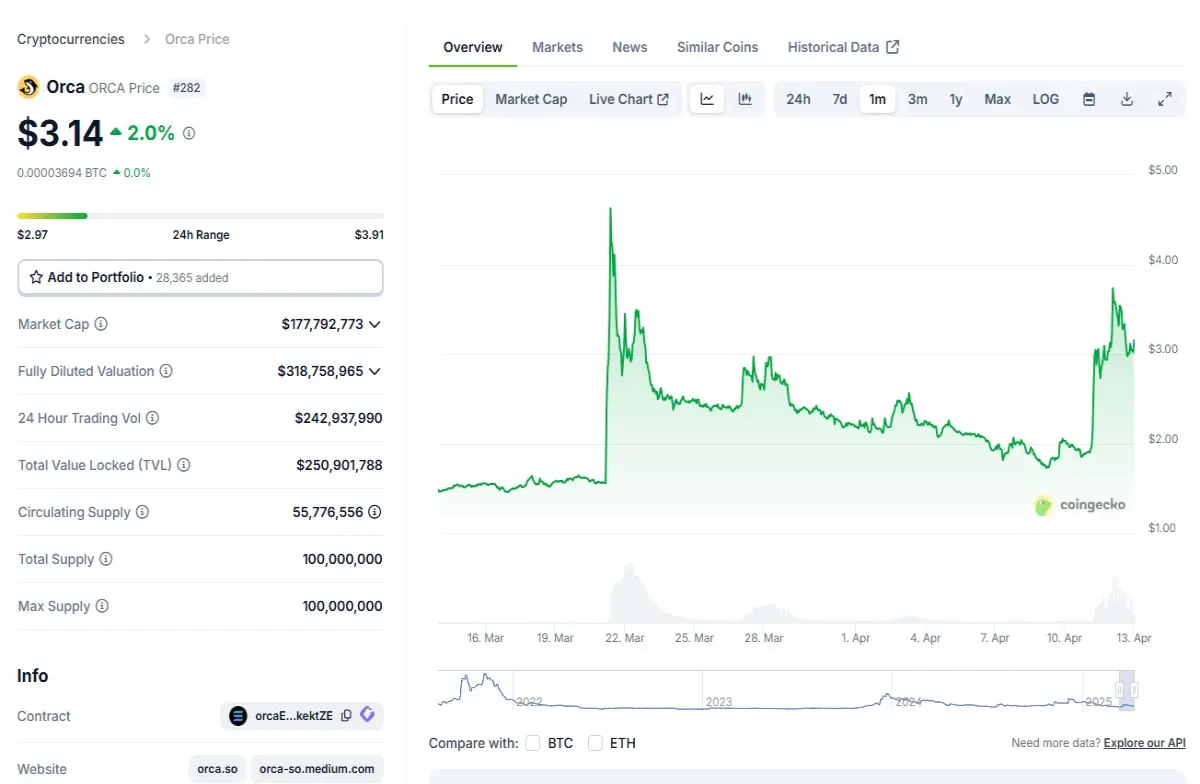Click the Orca Price breadcrumb text
This screenshot has height=784, width=1200.
click(x=197, y=39)
